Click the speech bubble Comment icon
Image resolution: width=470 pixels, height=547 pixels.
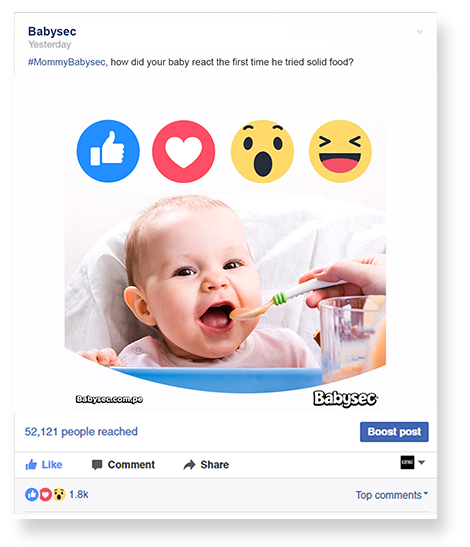point(97,465)
